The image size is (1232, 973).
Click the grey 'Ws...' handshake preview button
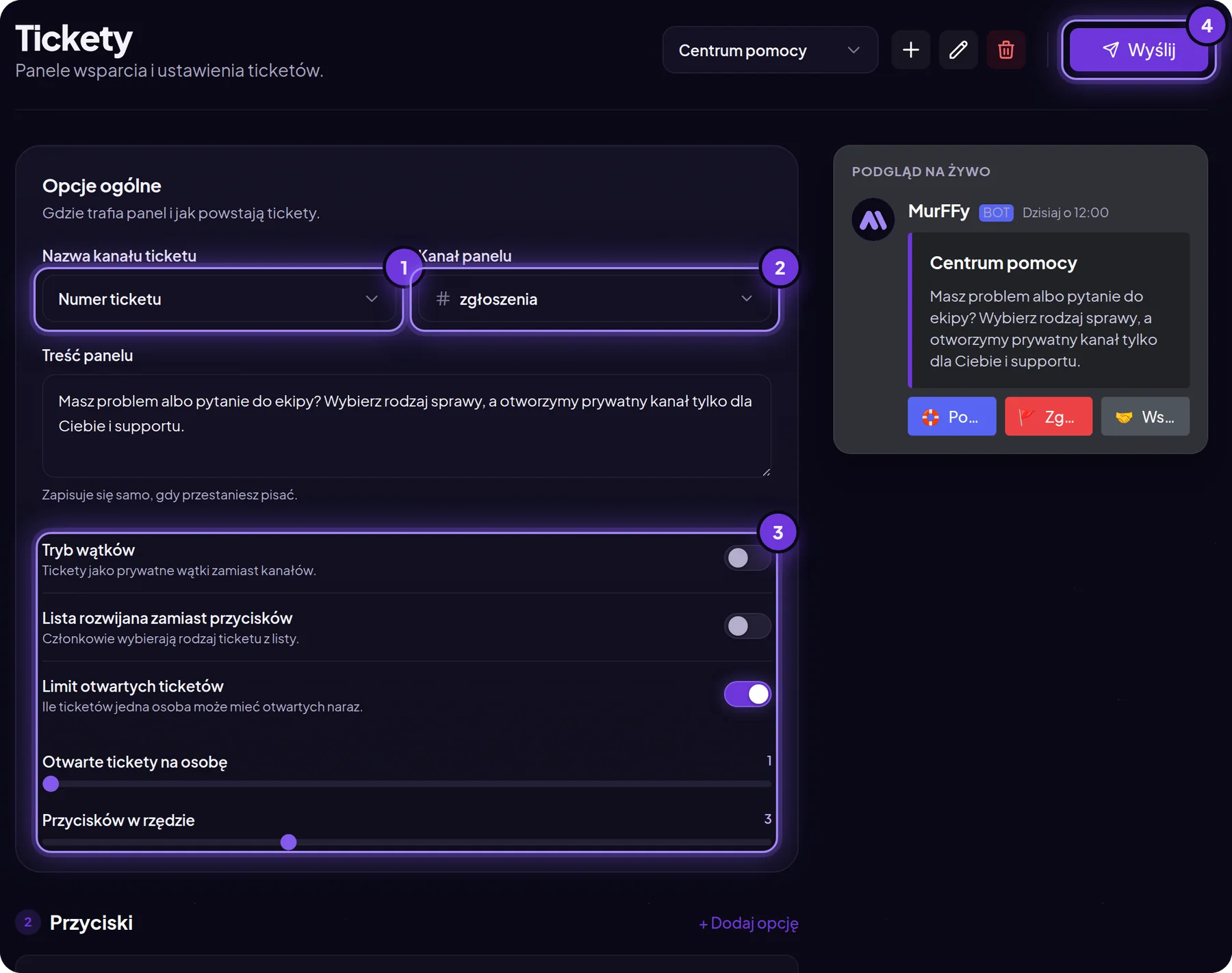click(x=1145, y=416)
